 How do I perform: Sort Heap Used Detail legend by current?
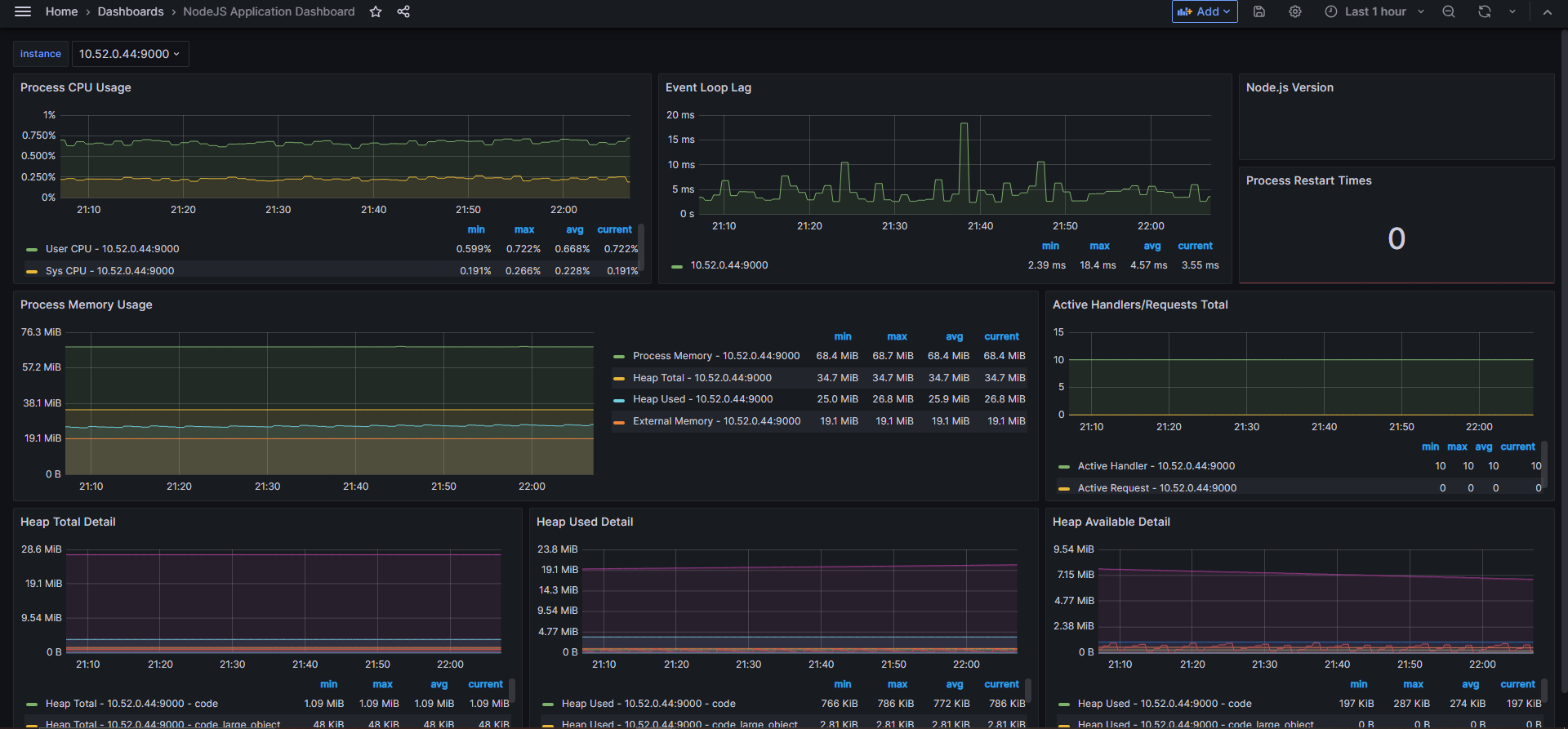pos(1002,684)
